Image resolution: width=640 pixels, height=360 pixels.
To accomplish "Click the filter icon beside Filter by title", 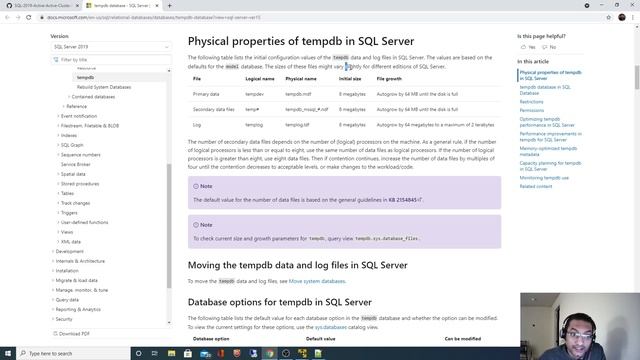I will click(56, 60).
